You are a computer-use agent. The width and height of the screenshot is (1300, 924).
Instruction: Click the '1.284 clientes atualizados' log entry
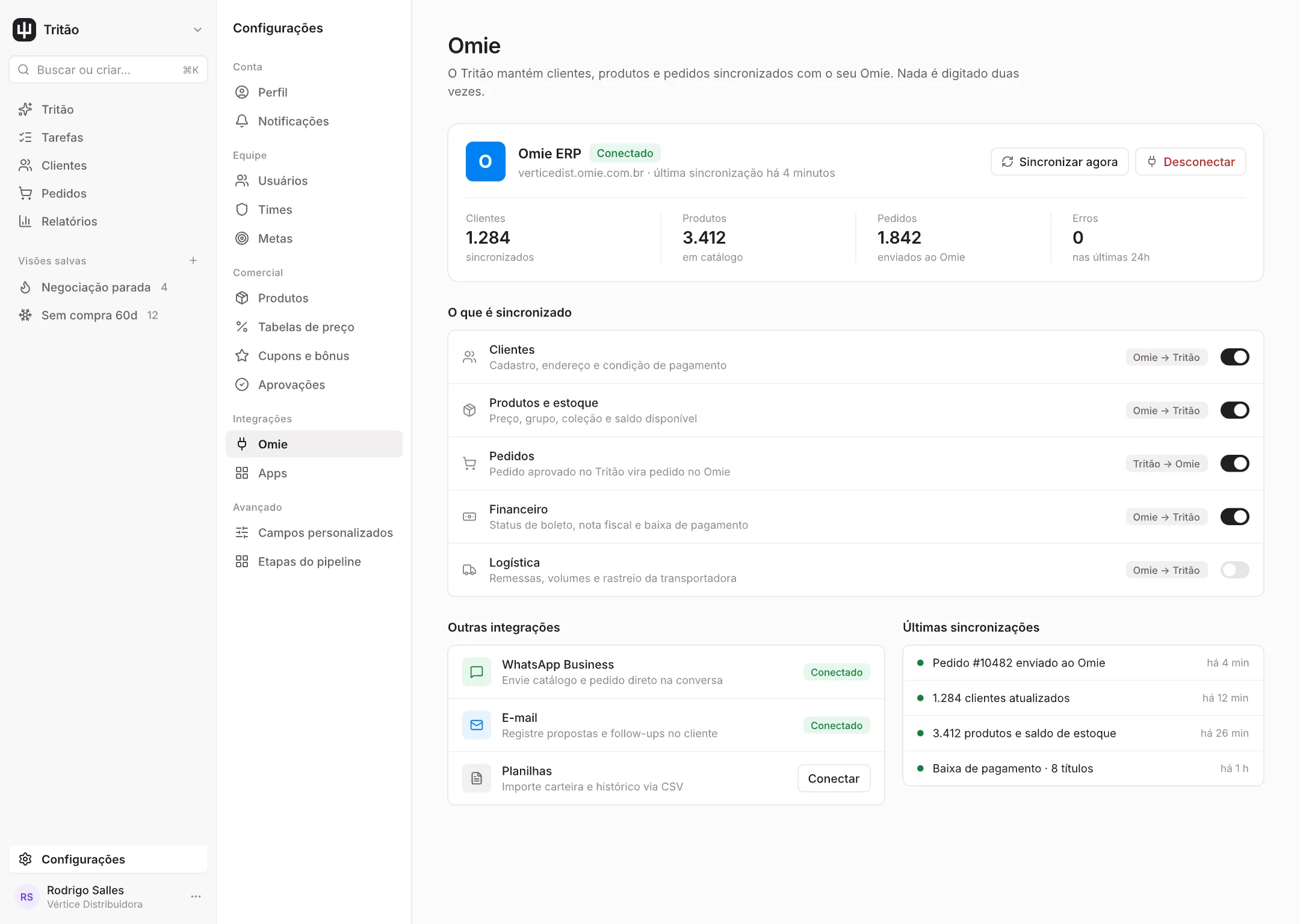tap(1083, 698)
